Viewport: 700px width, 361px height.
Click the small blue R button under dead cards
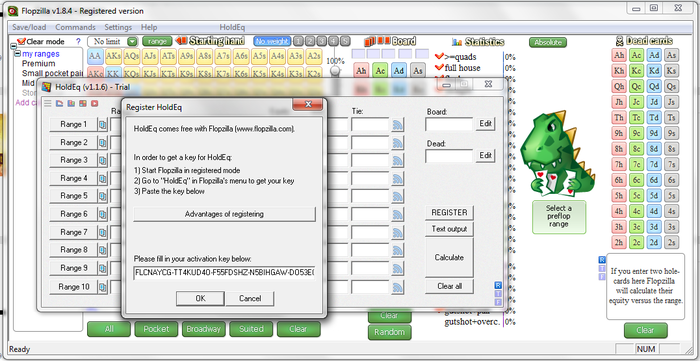click(602, 260)
